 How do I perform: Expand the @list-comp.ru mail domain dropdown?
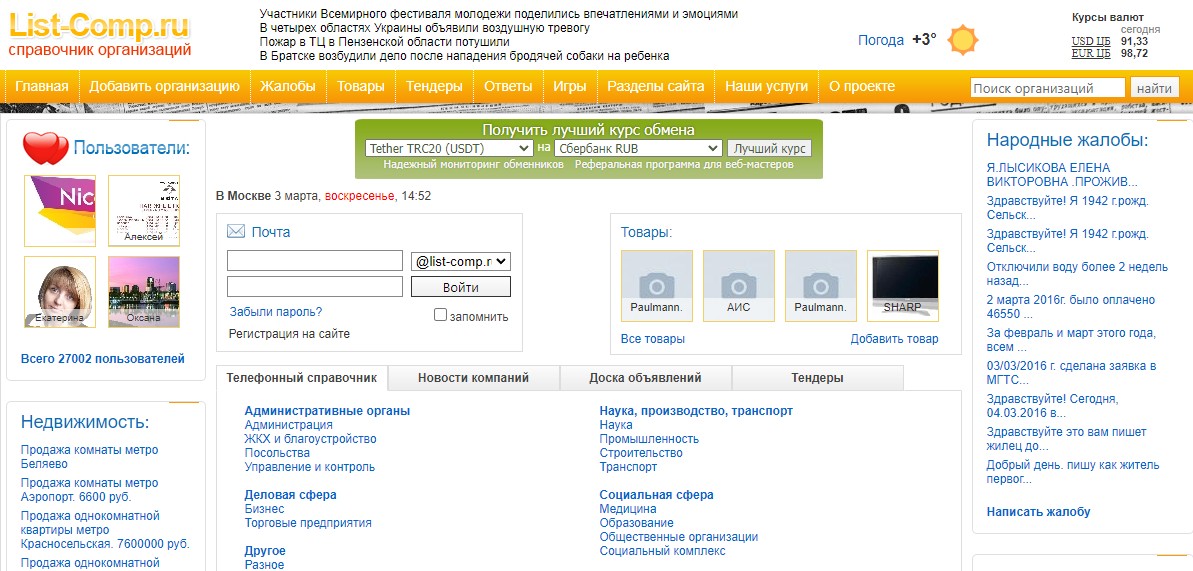click(x=461, y=261)
